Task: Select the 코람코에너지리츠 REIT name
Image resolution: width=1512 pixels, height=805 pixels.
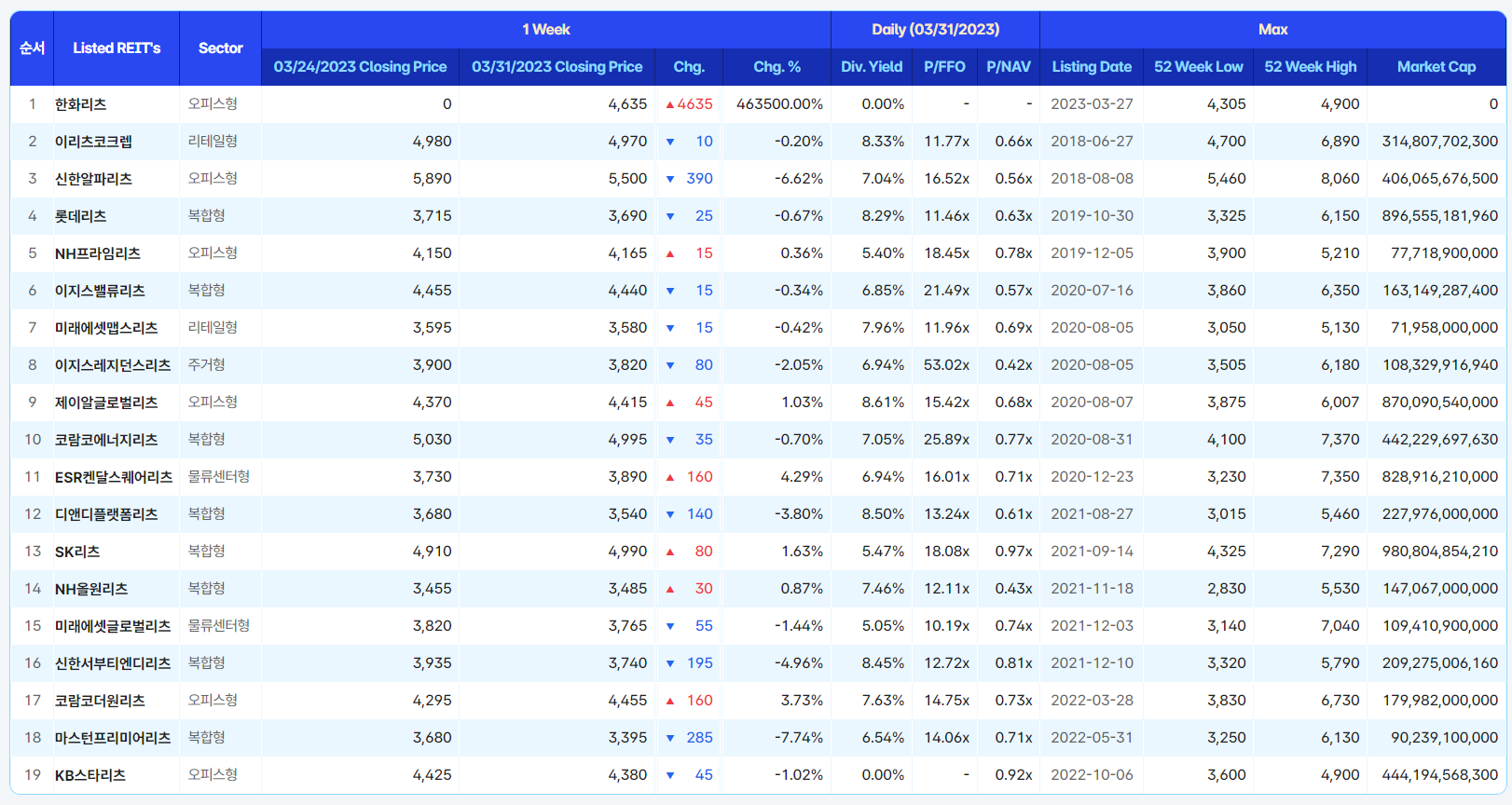Action: coord(106,440)
